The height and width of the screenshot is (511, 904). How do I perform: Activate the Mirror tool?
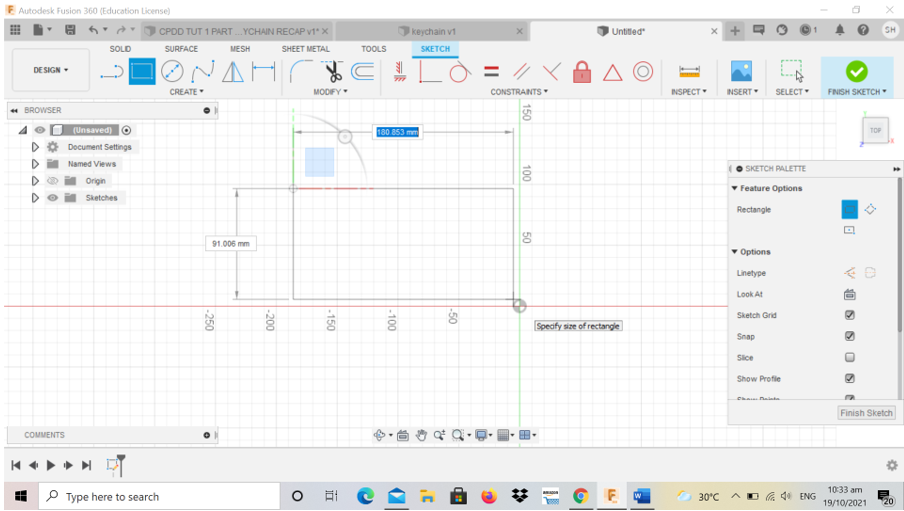click(233, 72)
